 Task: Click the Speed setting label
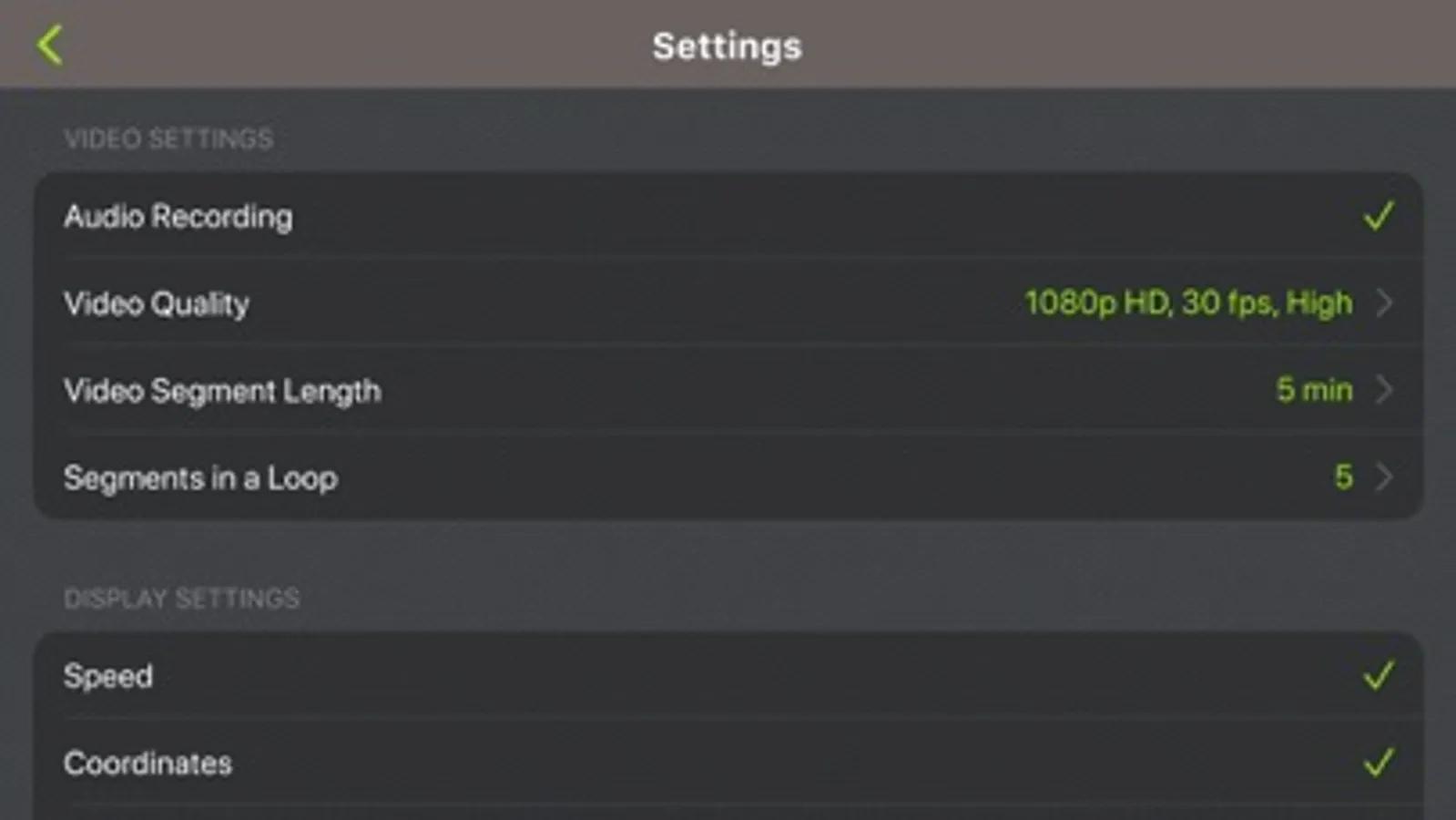108,676
